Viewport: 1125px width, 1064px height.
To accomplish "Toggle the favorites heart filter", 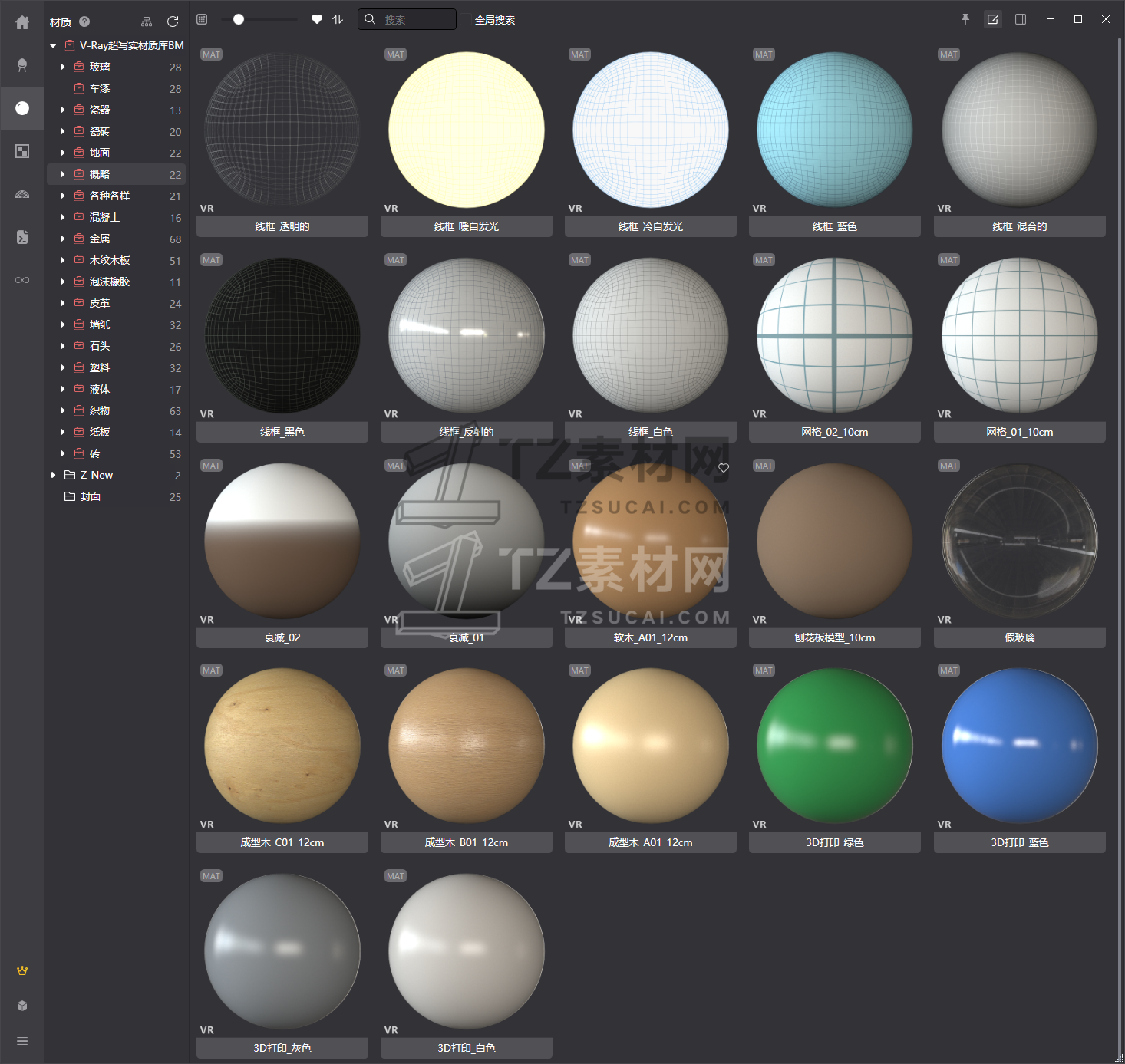I will coord(317,19).
